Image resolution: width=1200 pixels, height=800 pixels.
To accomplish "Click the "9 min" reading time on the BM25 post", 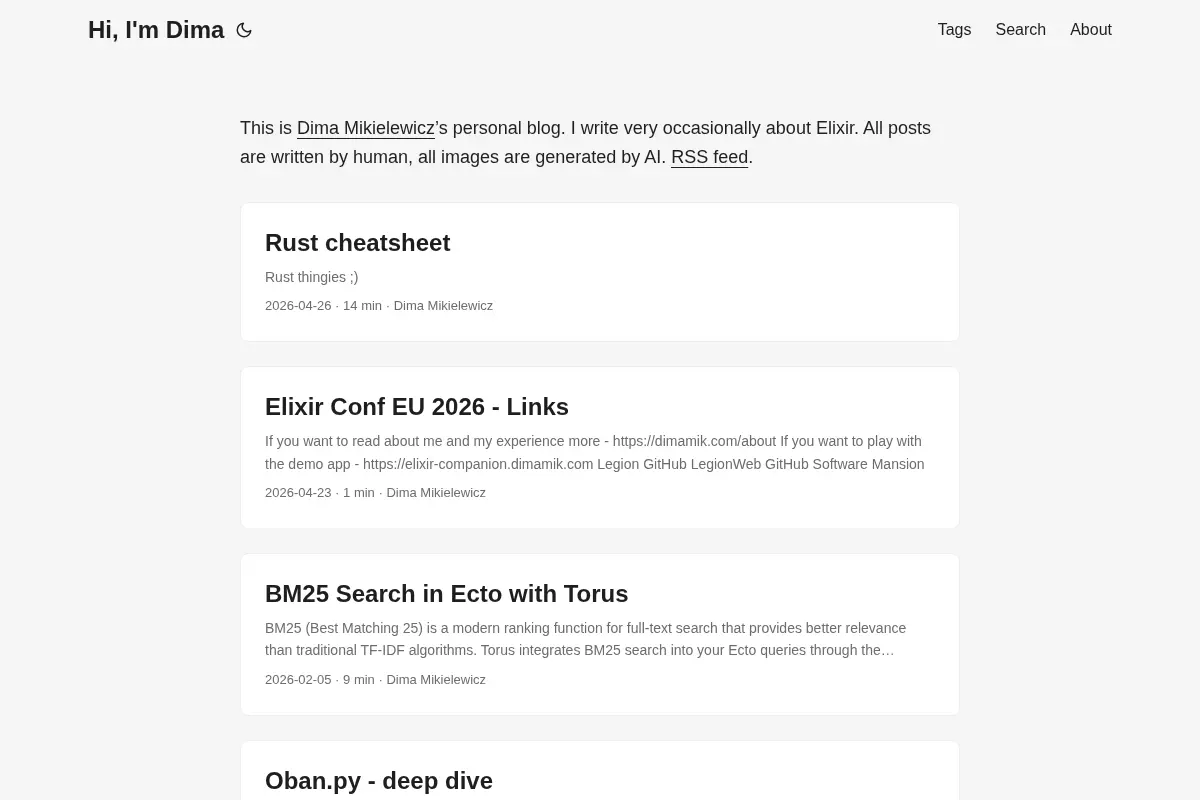I will (359, 680).
